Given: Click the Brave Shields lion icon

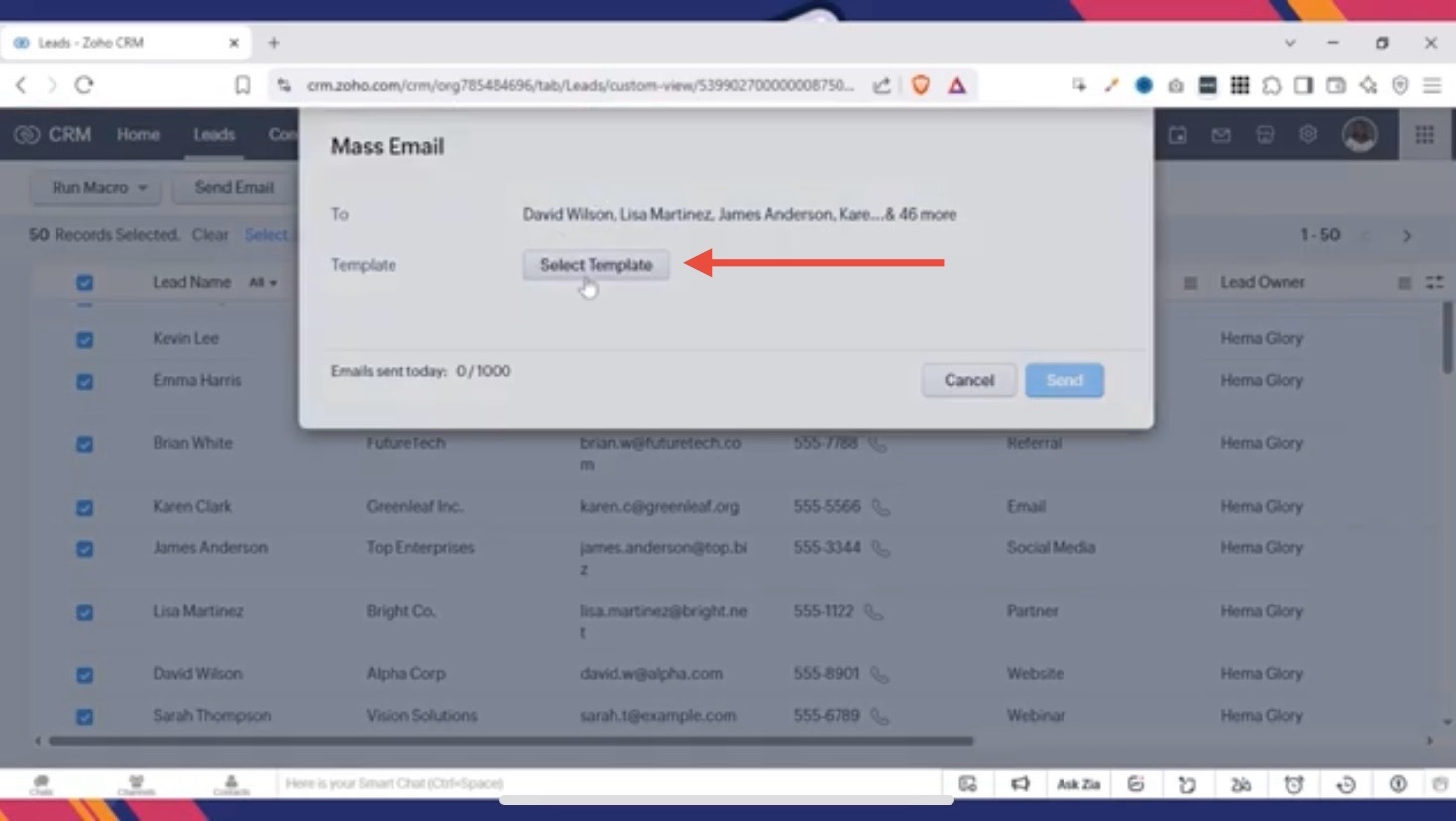Looking at the screenshot, I should 921,85.
